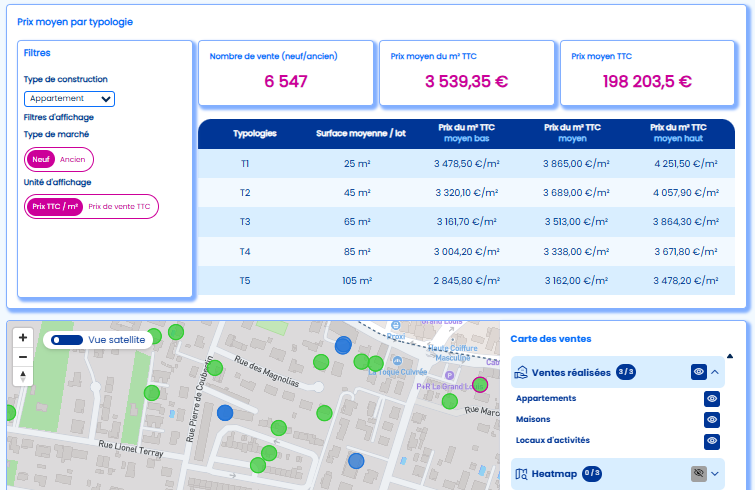Collapse the Ventes réalisées section
Viewport: 755px width, 490px height.
(716, 372)
